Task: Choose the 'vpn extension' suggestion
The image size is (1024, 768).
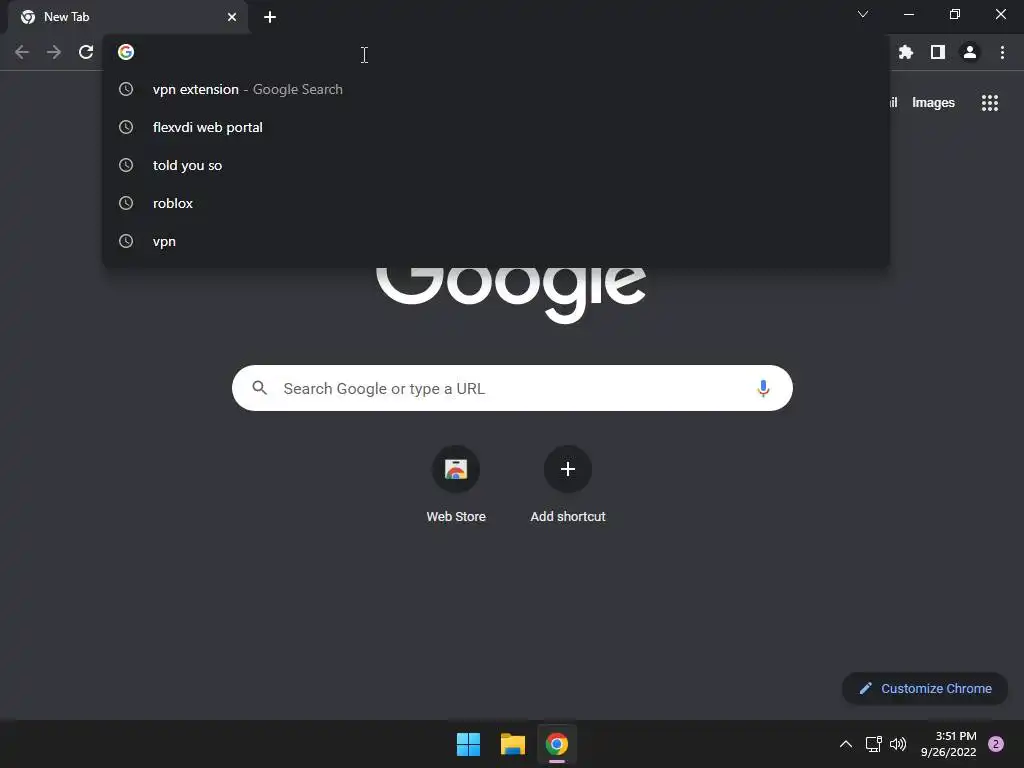Action: [496, 89]
